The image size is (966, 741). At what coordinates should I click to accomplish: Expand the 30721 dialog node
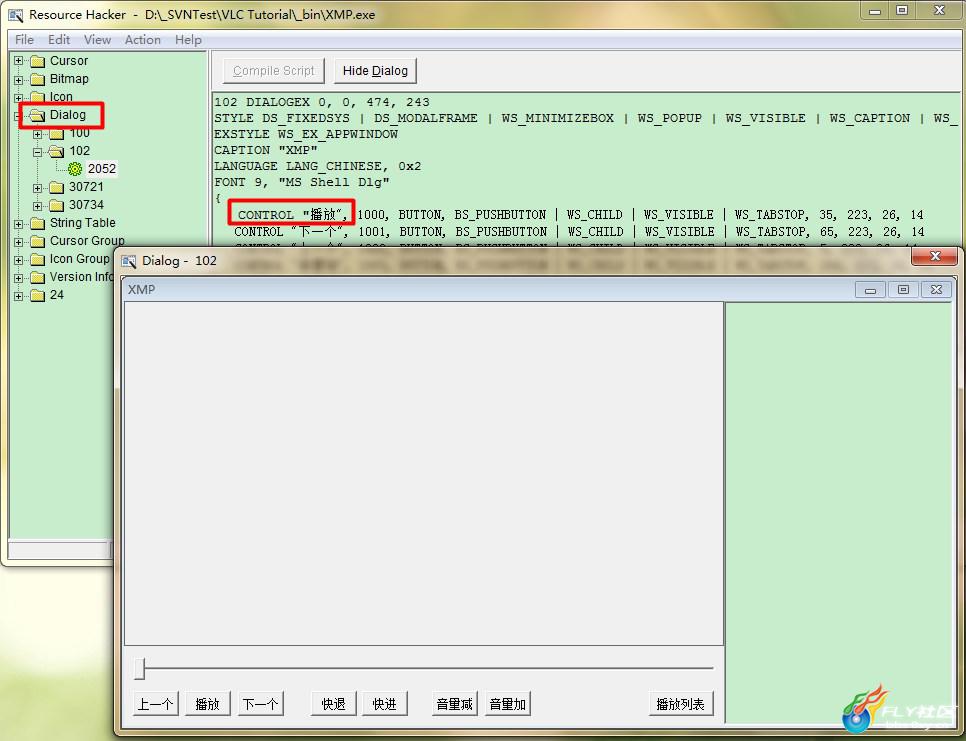click(38, 188)
